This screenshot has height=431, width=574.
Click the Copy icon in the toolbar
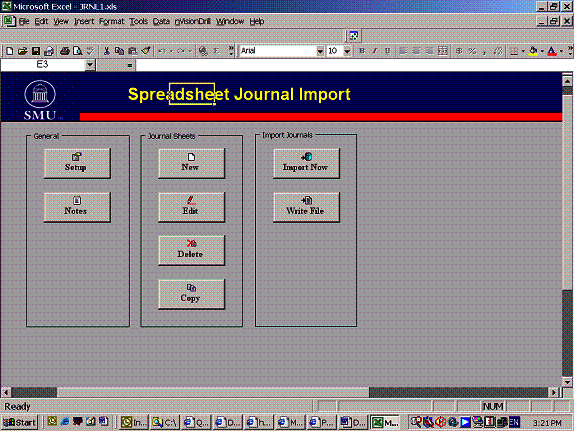point(119,51)
